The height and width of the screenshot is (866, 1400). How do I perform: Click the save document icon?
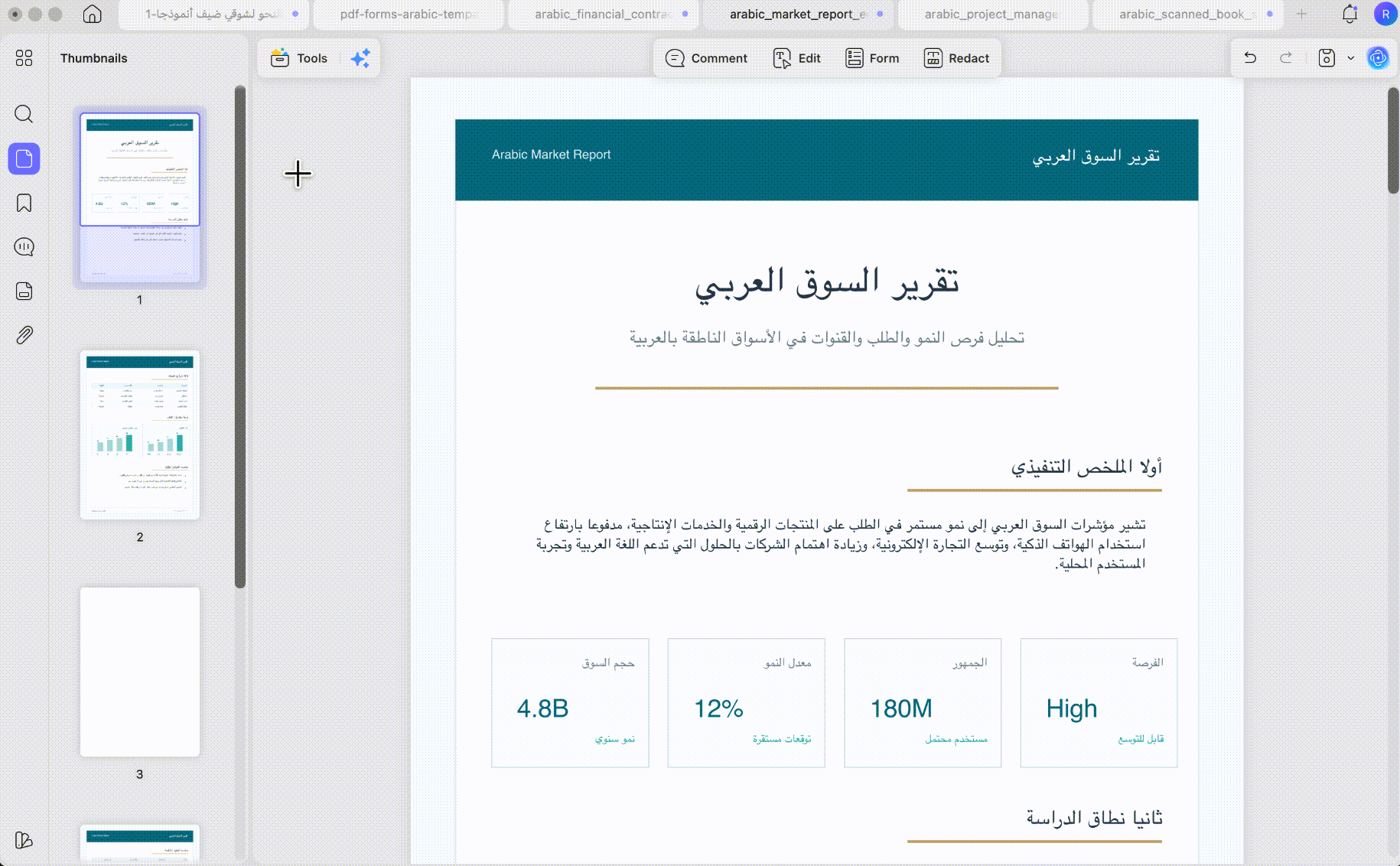[x=1327, y=58]
